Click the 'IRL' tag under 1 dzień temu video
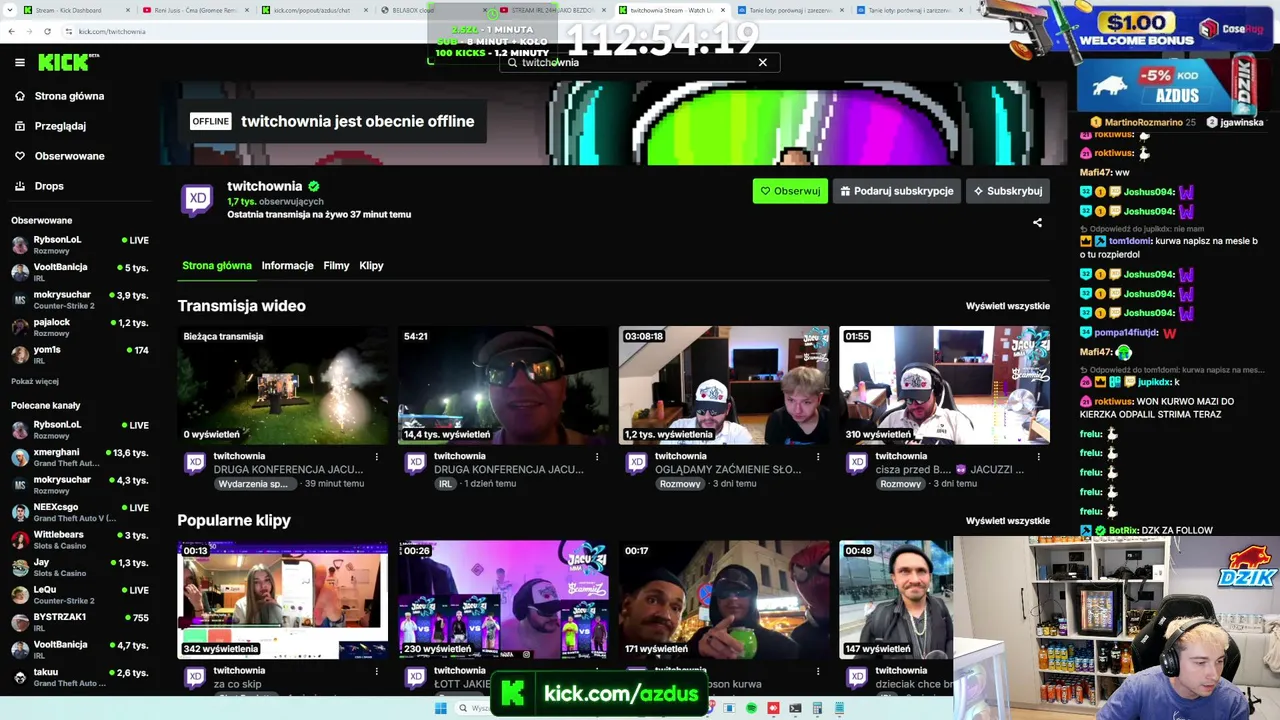This screenshot has width=1280, height=720. [x=445, y=484]
